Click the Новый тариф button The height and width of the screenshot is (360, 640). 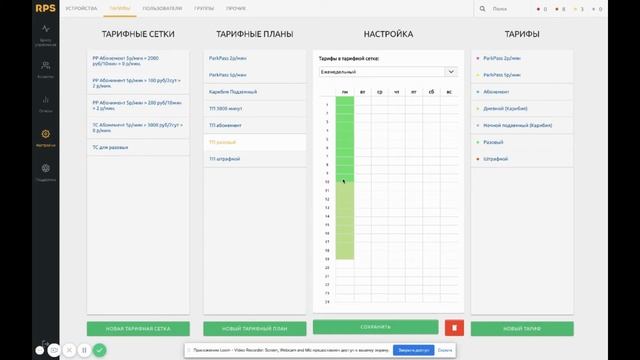point(522,329)
